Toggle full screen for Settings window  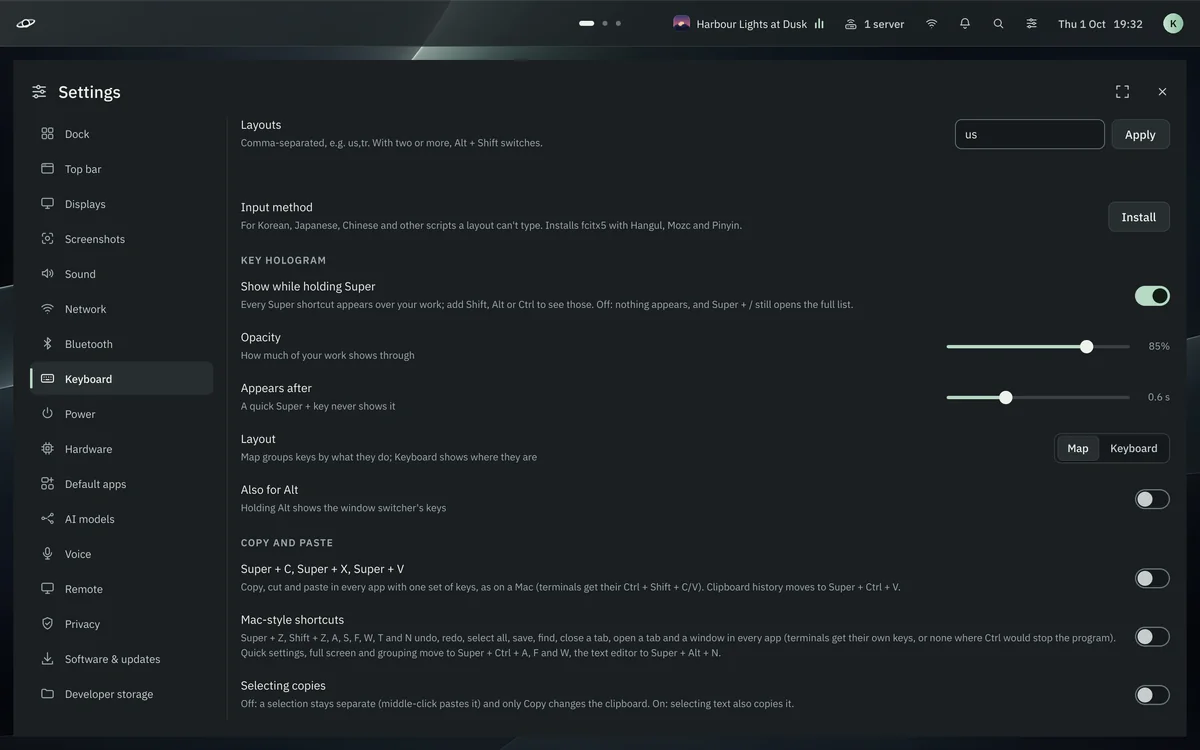click(1122, 92)
